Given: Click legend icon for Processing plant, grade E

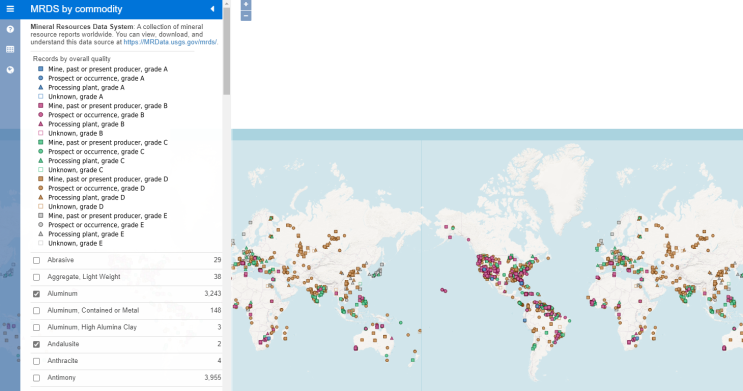Looking at the screenshot, I should point(41,234).
